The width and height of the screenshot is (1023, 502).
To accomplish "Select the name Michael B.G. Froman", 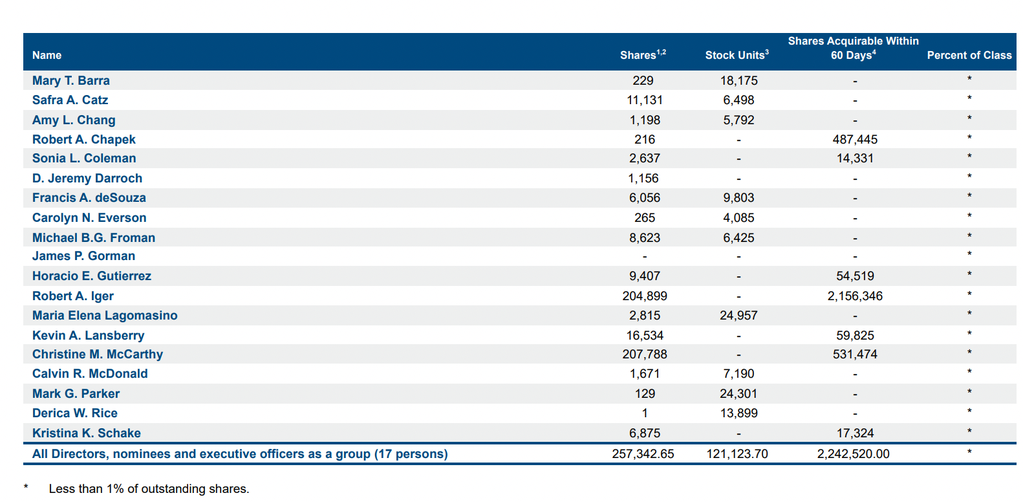I will (93, 238).
